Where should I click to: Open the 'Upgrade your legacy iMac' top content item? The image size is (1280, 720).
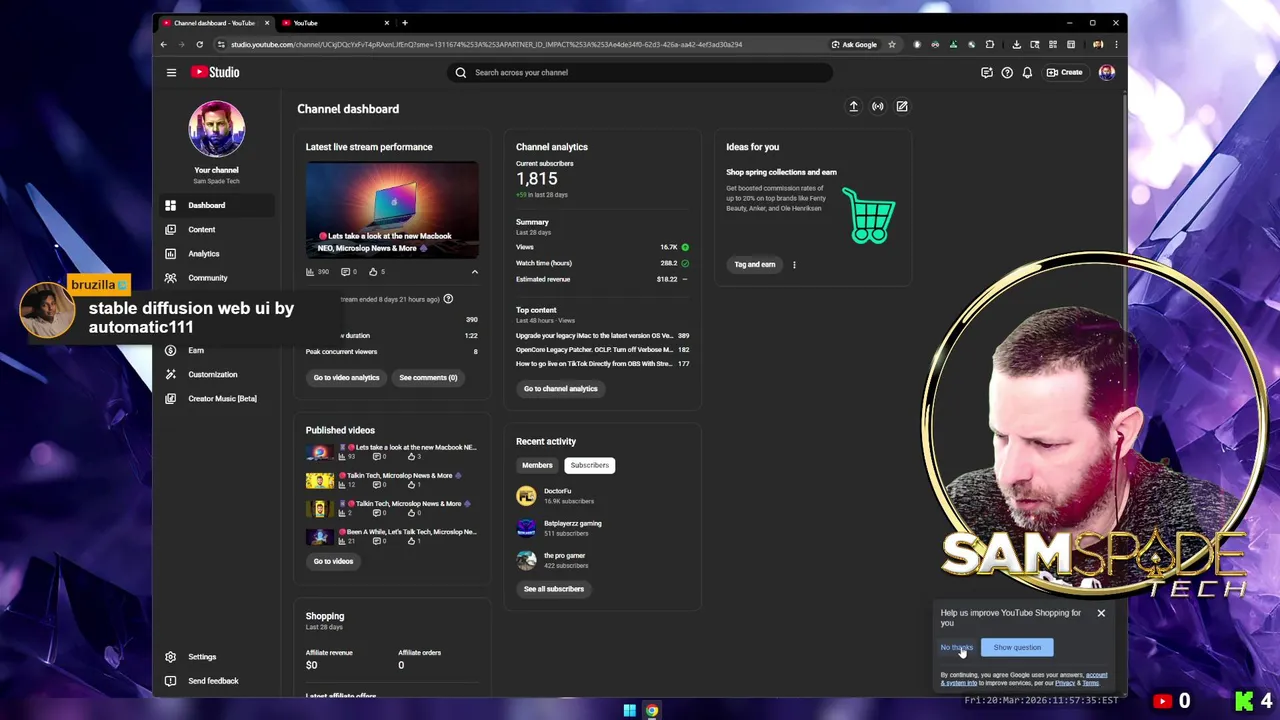pyautogui.click(x=602, y=335)
